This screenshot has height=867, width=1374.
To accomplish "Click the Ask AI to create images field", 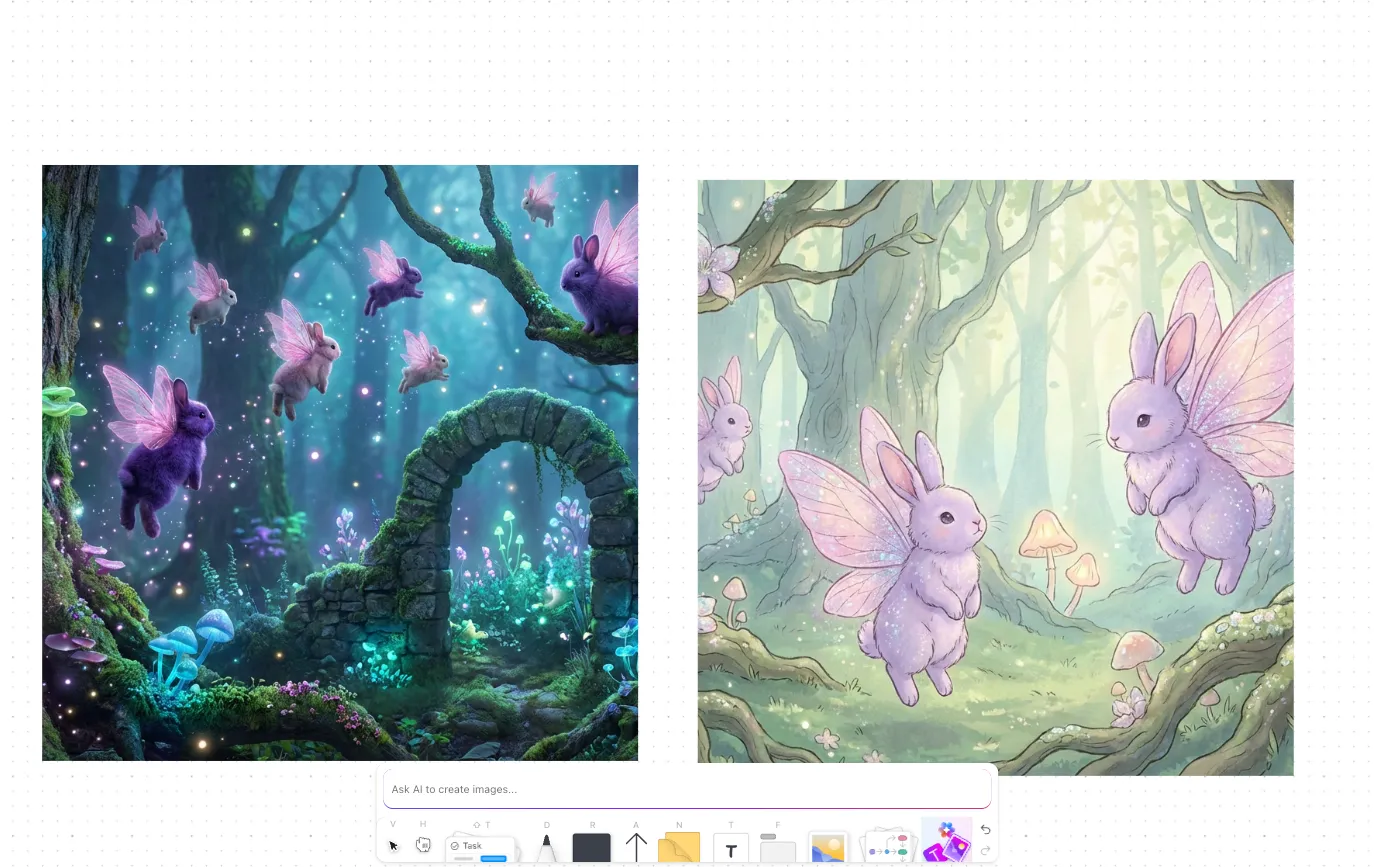I will (x=687, y=789).
